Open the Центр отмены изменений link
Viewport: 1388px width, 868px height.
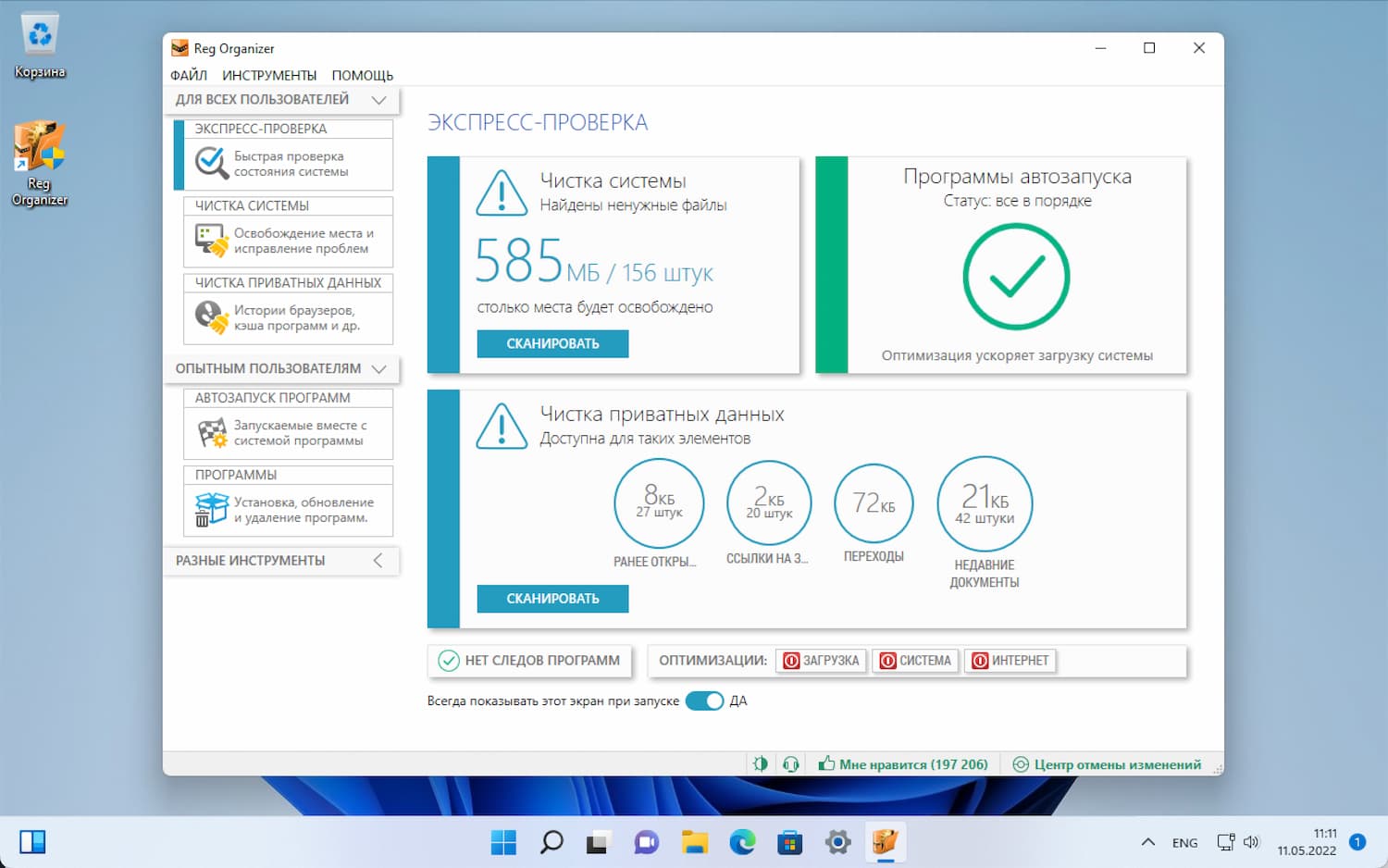click(1108, 764)
